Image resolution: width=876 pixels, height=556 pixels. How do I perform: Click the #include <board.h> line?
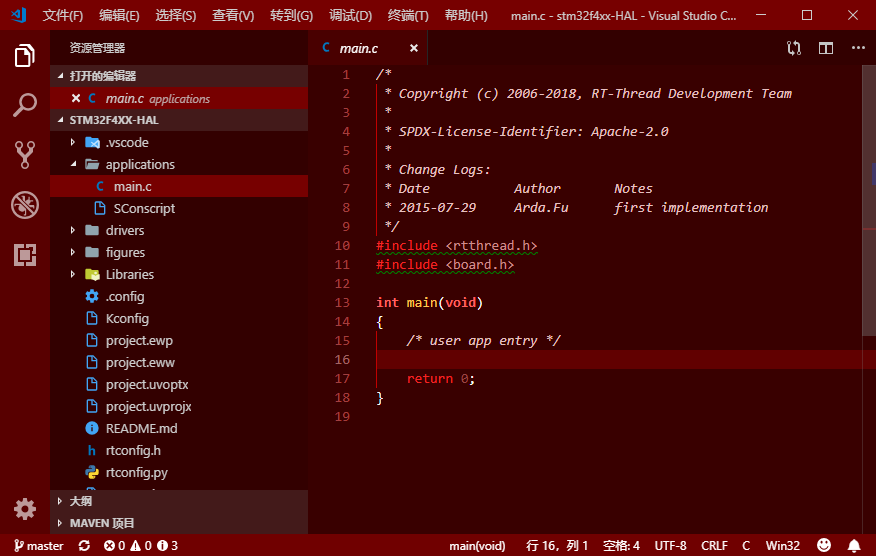coord(445,264)
